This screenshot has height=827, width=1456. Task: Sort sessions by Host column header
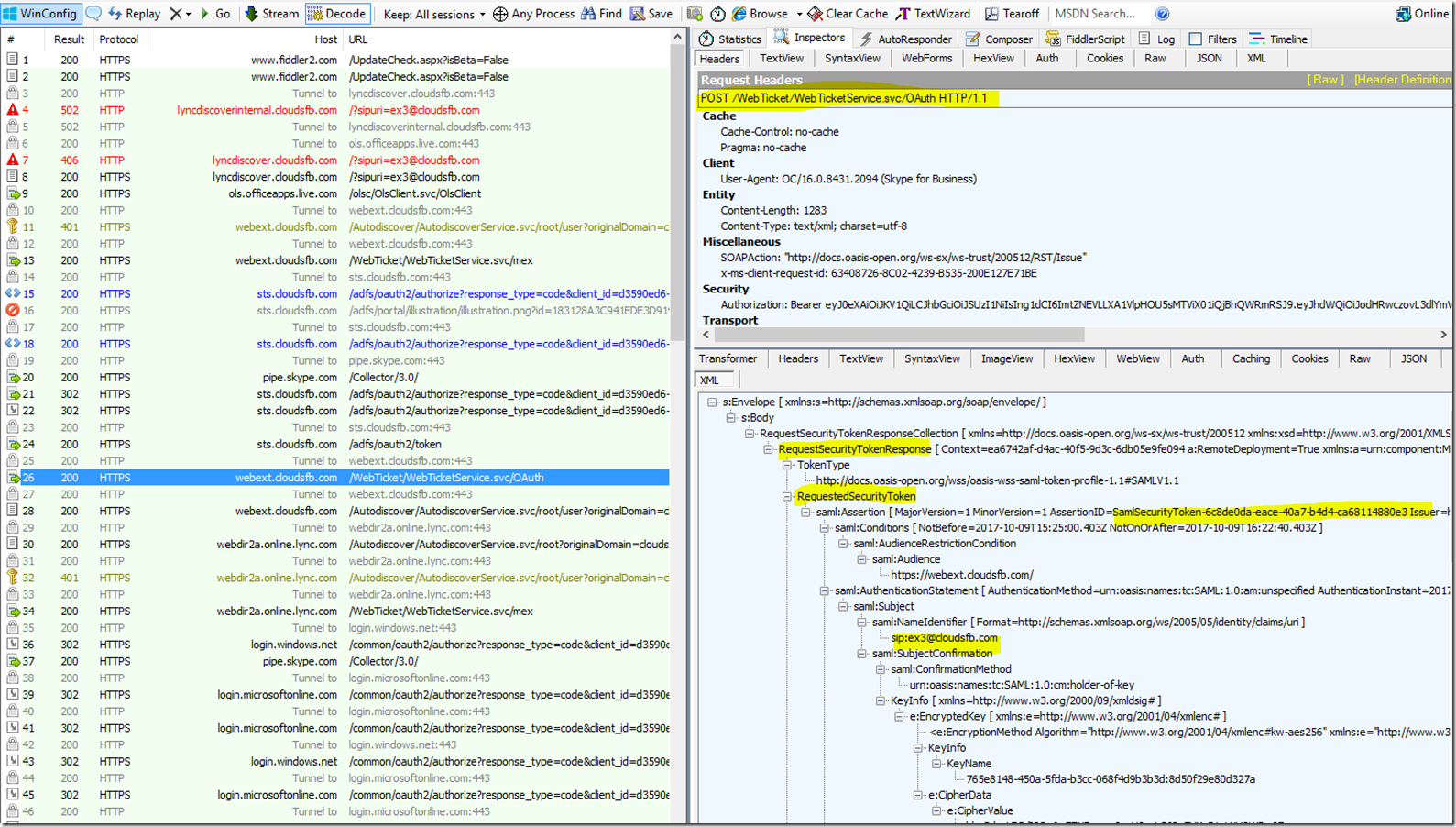(246, 39)
